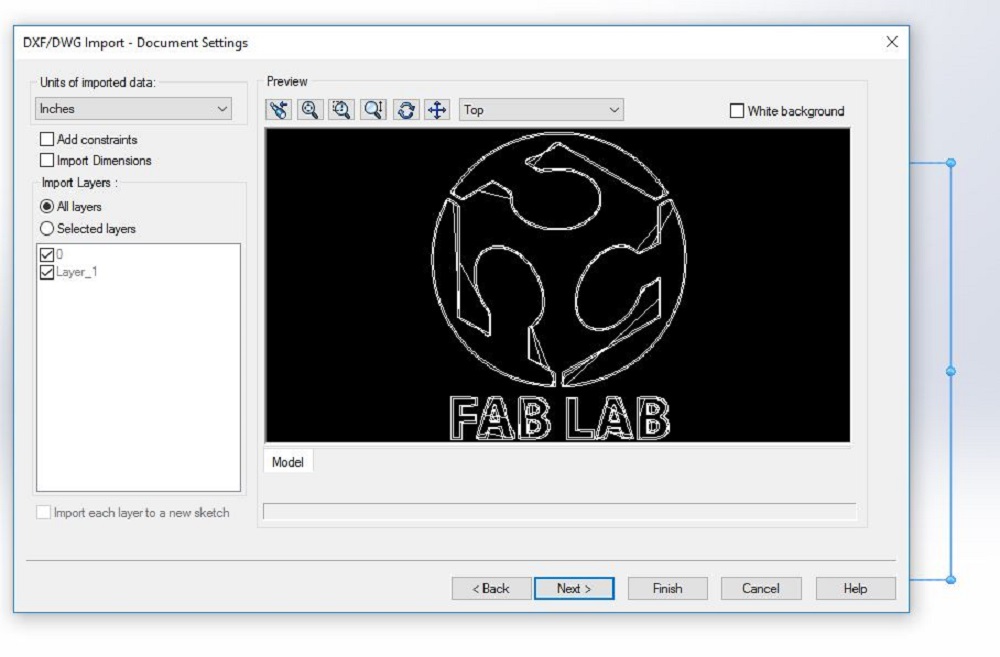Toggle Import each layer to a new sketch
1000x657 pixels.
point(43,512)
